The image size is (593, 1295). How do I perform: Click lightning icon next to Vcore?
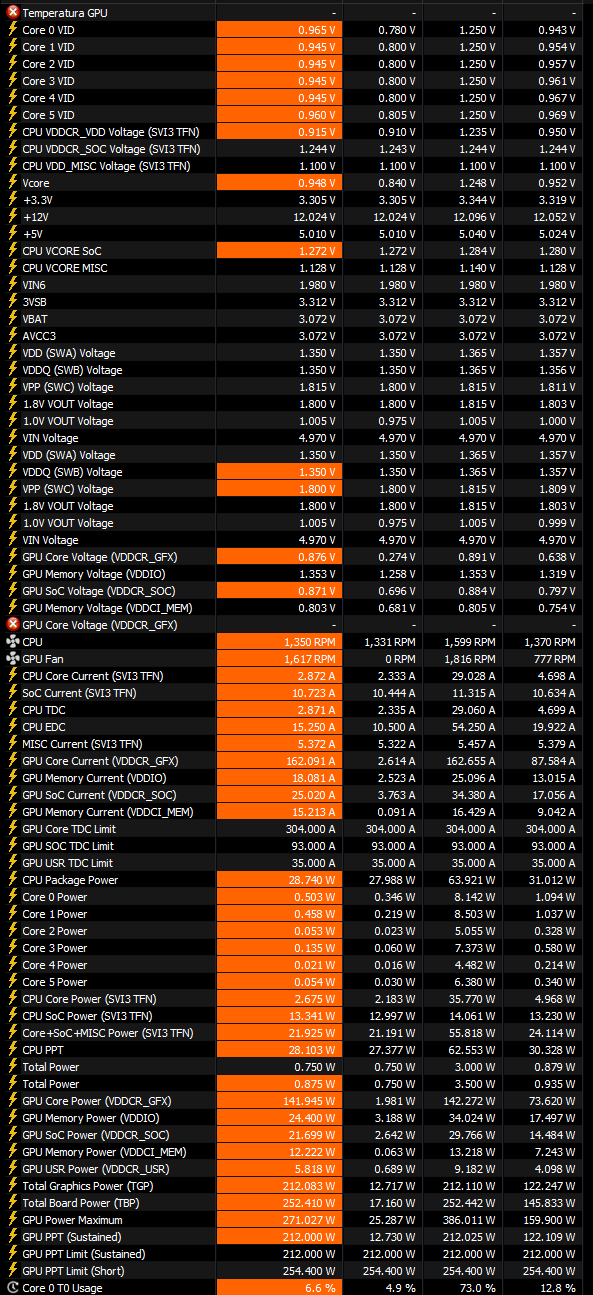13,183
